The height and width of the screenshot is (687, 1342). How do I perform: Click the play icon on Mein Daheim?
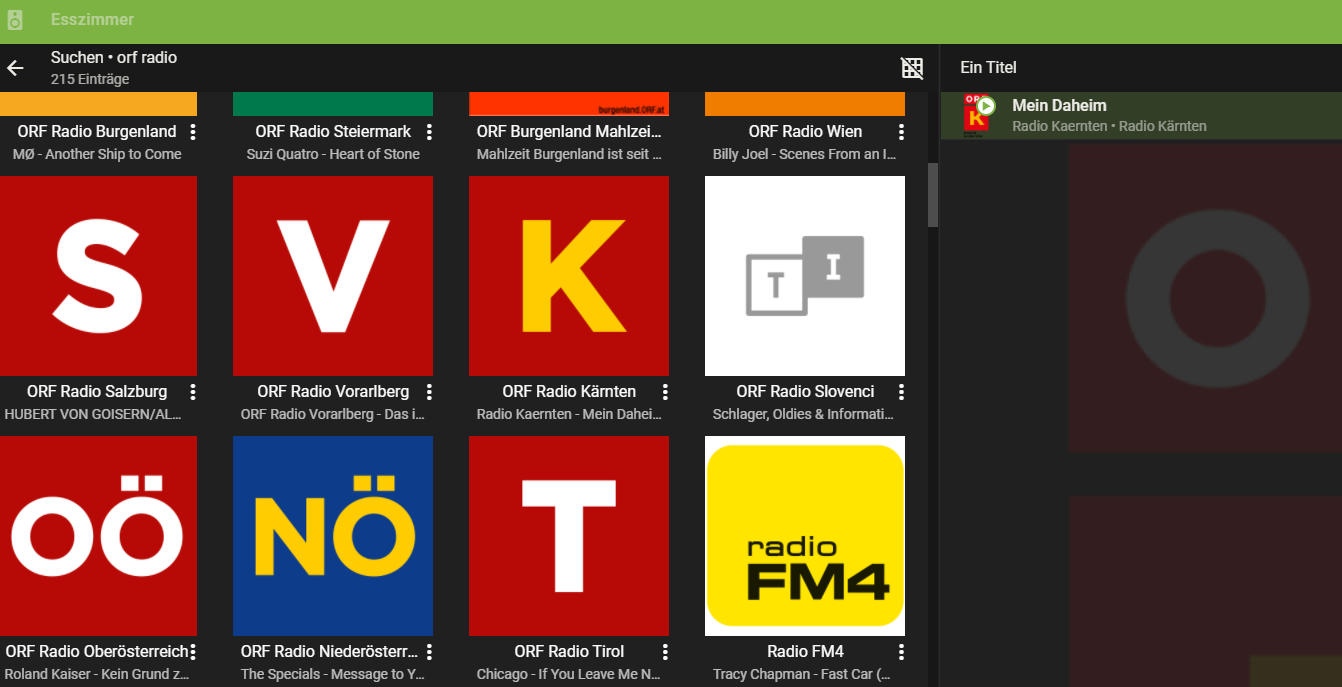[x=986, y=105]
